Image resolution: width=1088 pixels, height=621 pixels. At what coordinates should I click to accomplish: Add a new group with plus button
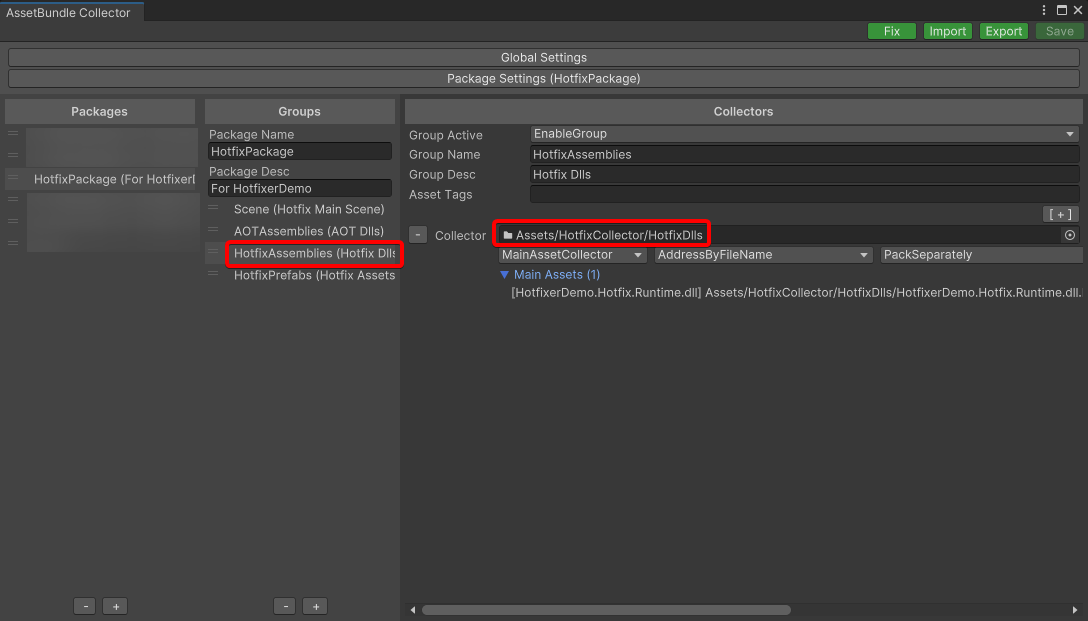(x=315, y=606)
